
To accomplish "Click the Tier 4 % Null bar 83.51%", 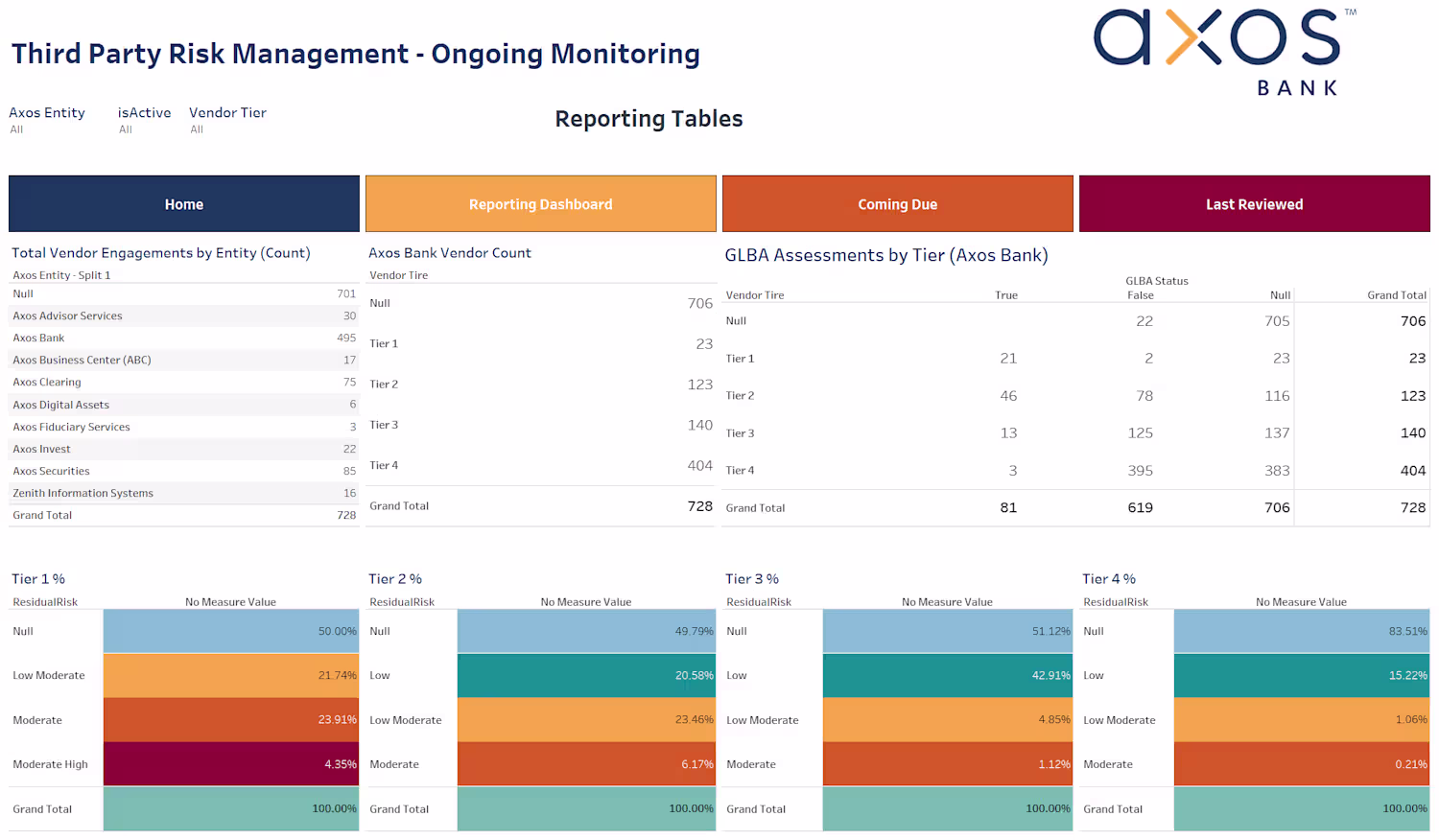I will [x=1302, y=631].
